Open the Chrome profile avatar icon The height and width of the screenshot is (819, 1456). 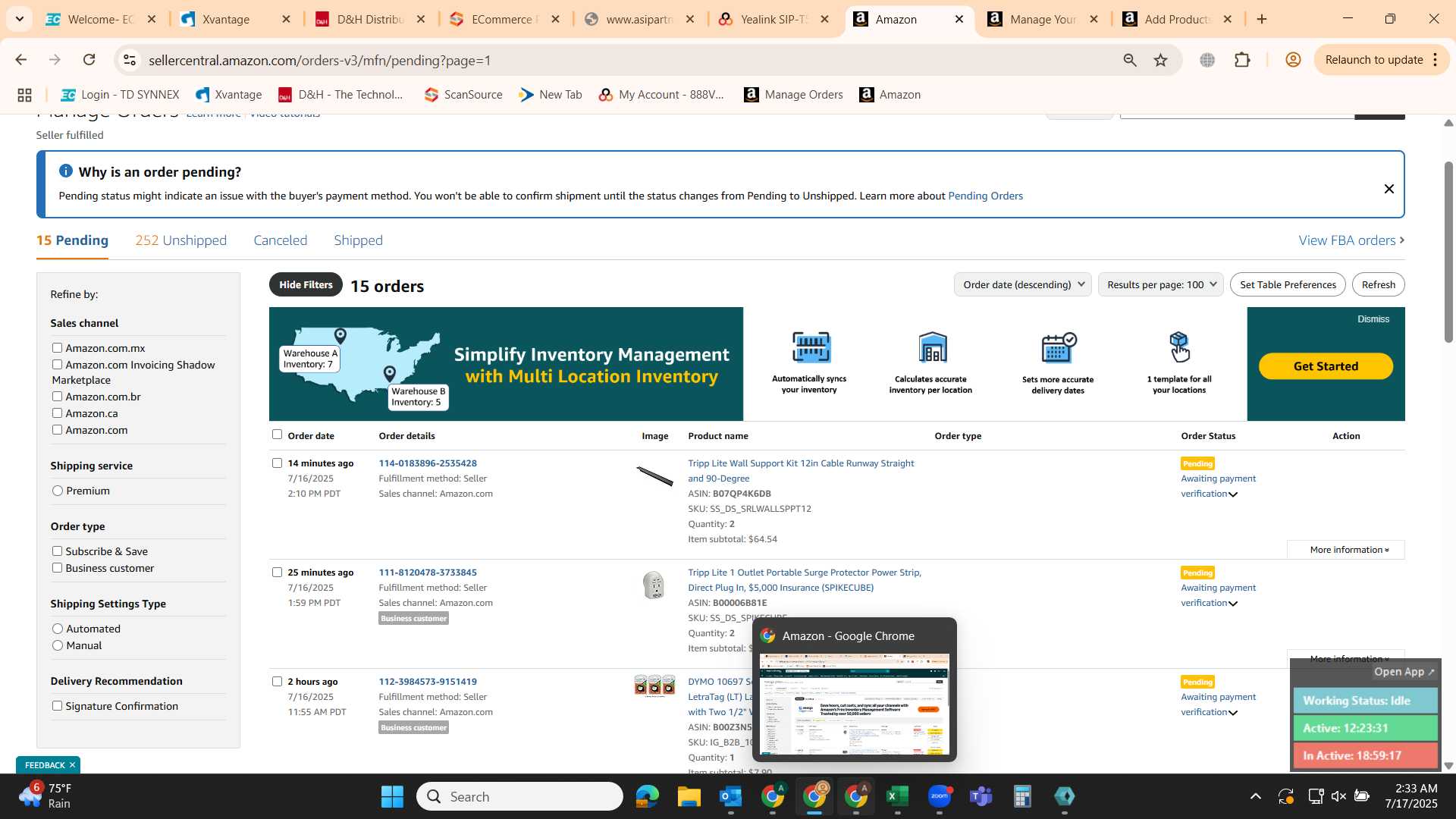coord(1293,60)
